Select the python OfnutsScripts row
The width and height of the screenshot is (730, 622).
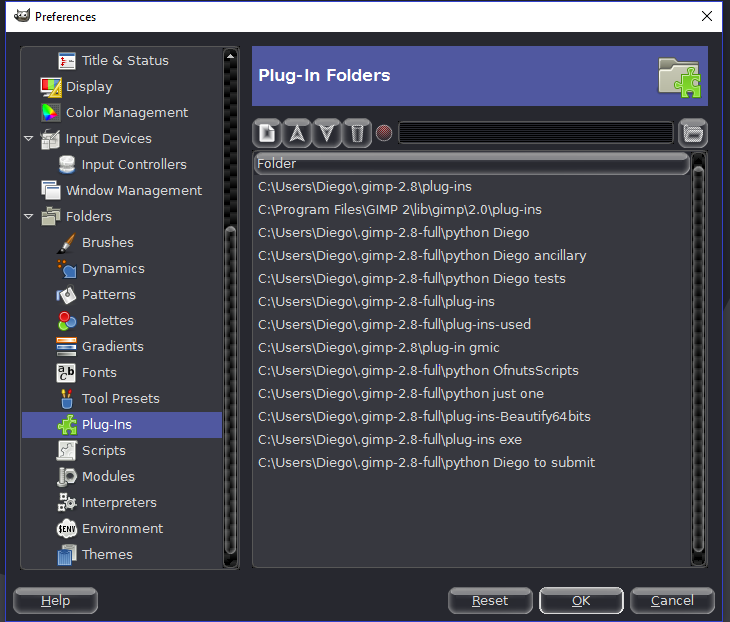(472, 371)
